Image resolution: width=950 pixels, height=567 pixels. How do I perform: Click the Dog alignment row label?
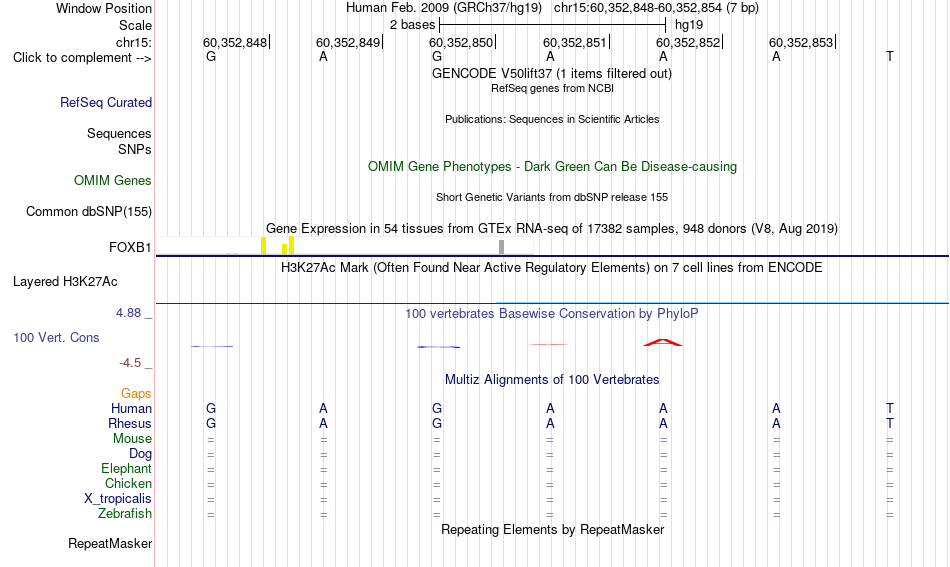click(140, 454)
